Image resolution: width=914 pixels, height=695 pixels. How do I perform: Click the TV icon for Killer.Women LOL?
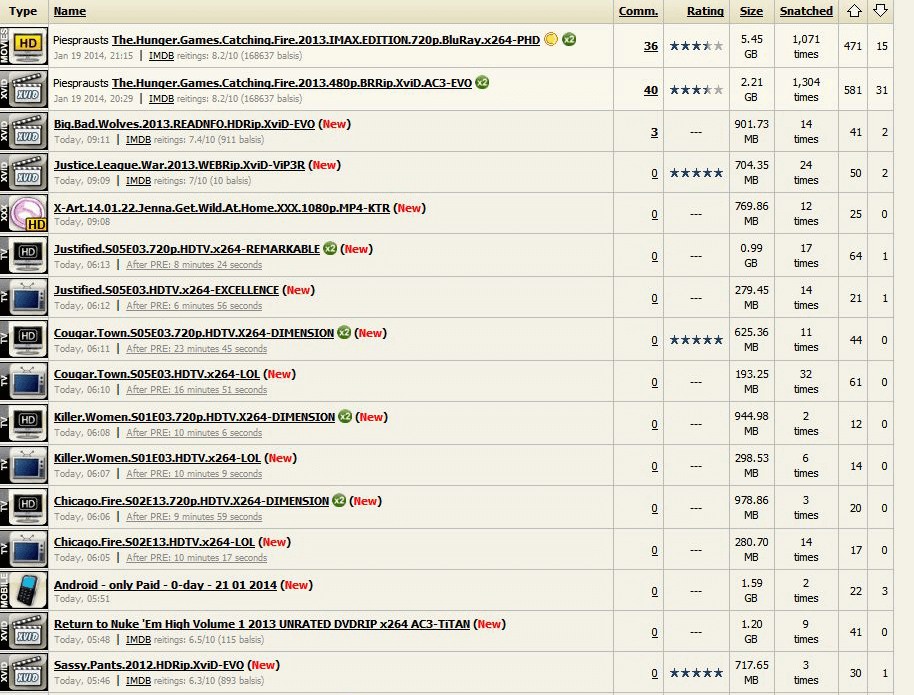tap(24, 466)
